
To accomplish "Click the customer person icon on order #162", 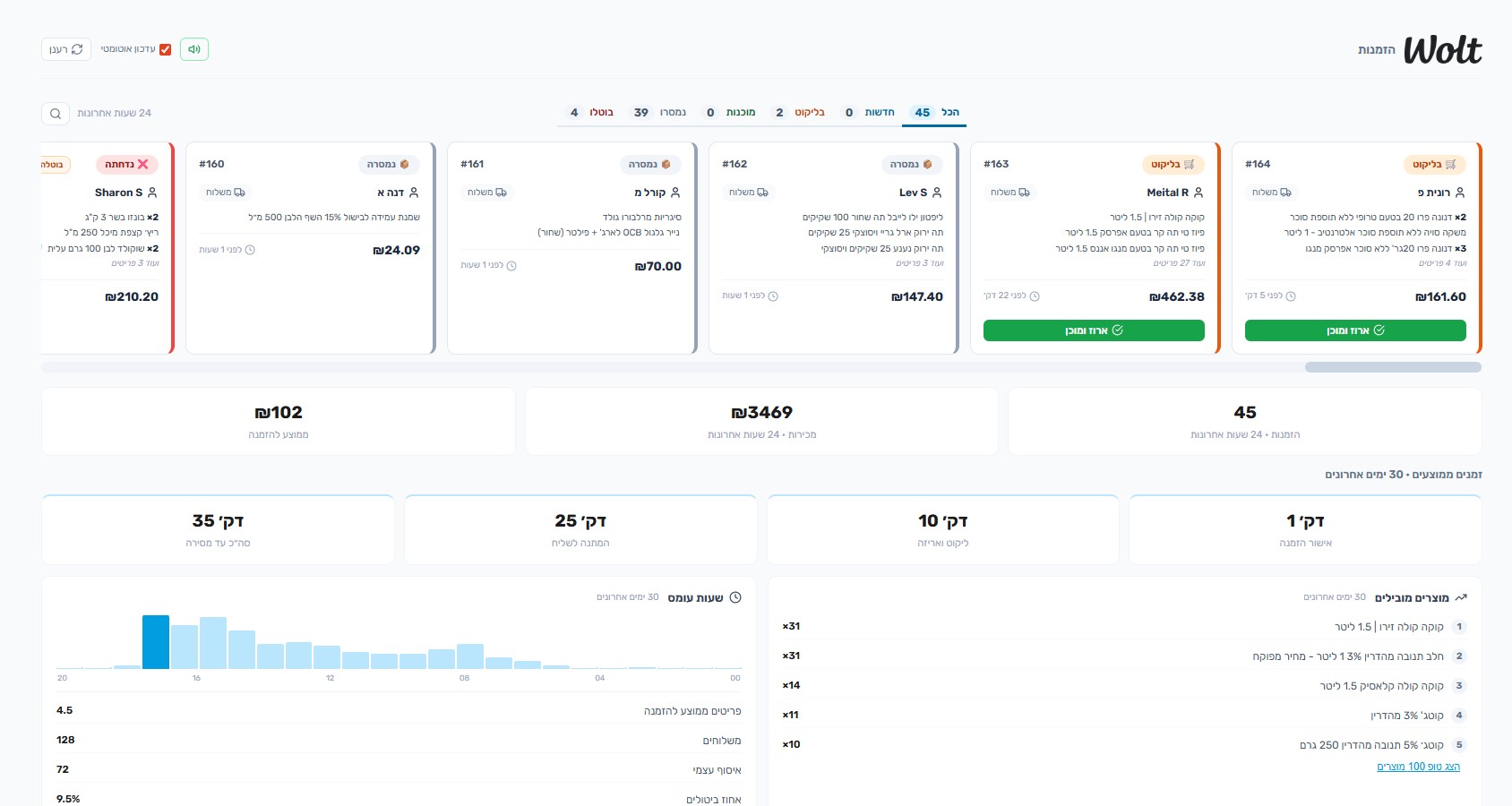I will 937,193.
